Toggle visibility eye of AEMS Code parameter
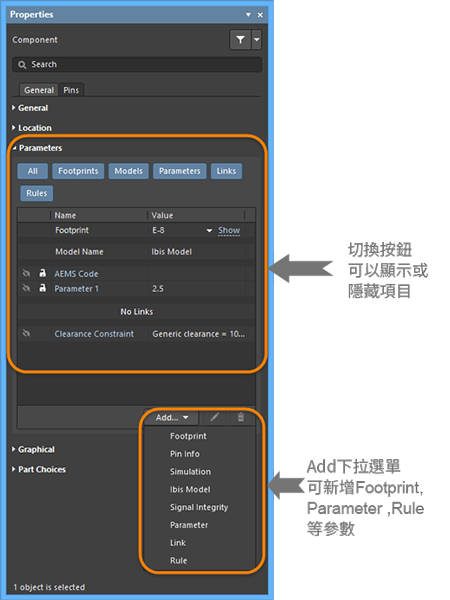The height and width of the screenshot is (600, 450). [26, 273]
